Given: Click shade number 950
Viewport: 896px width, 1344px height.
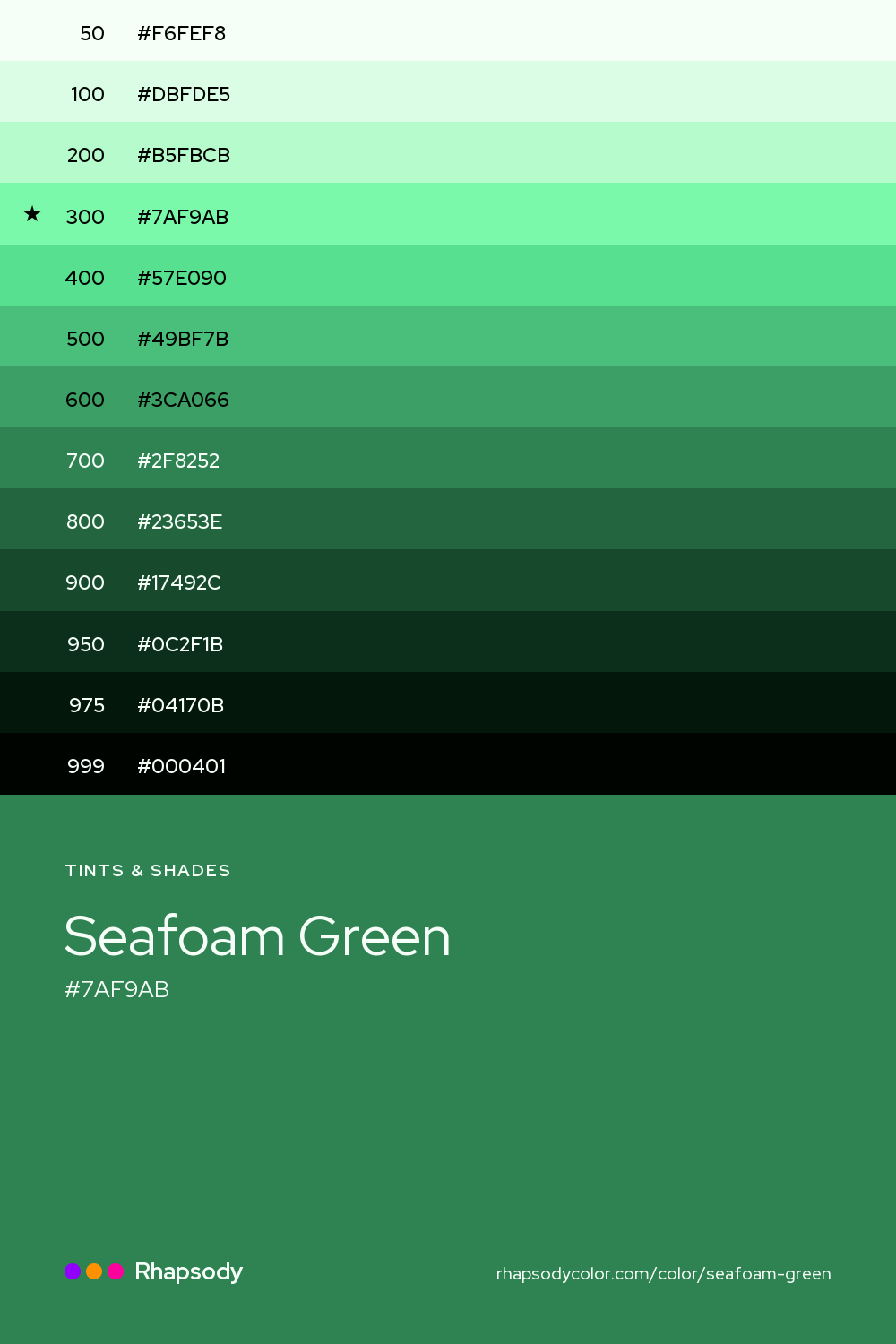Looking at the screenshot, I should [86, 644].
